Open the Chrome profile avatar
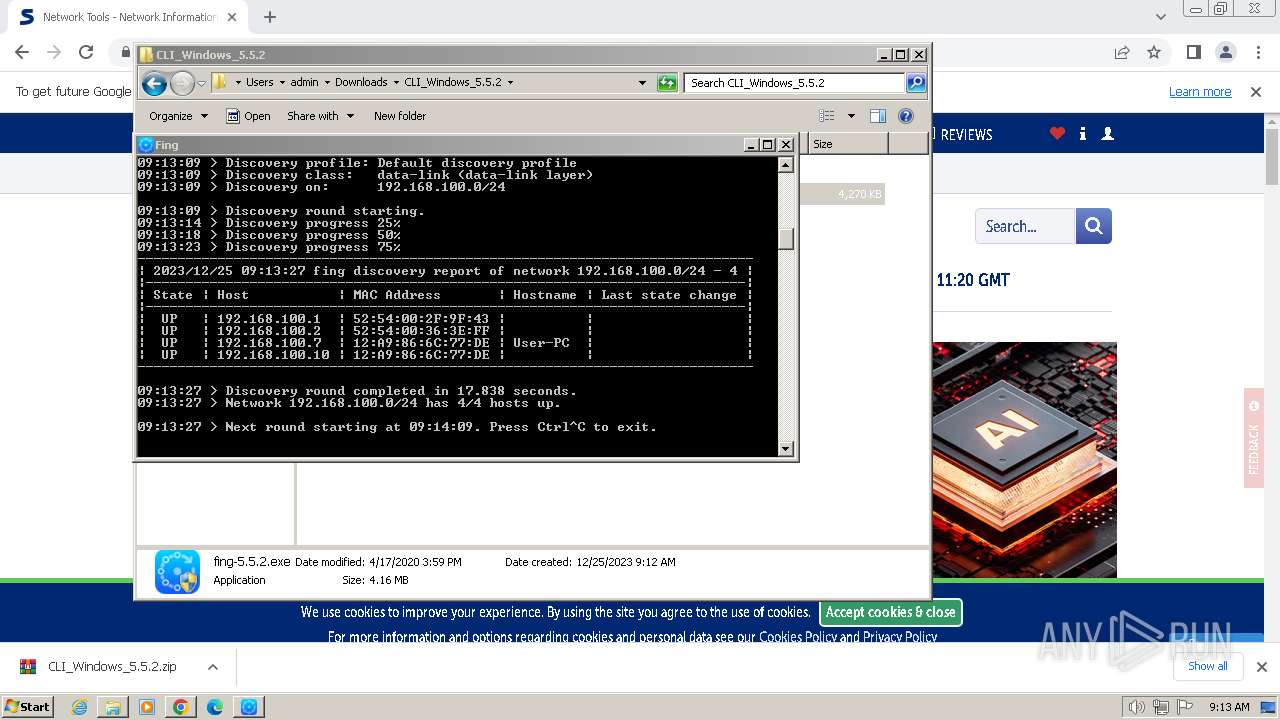Viewport: 1280px width, 720px height. point(1225,52)
